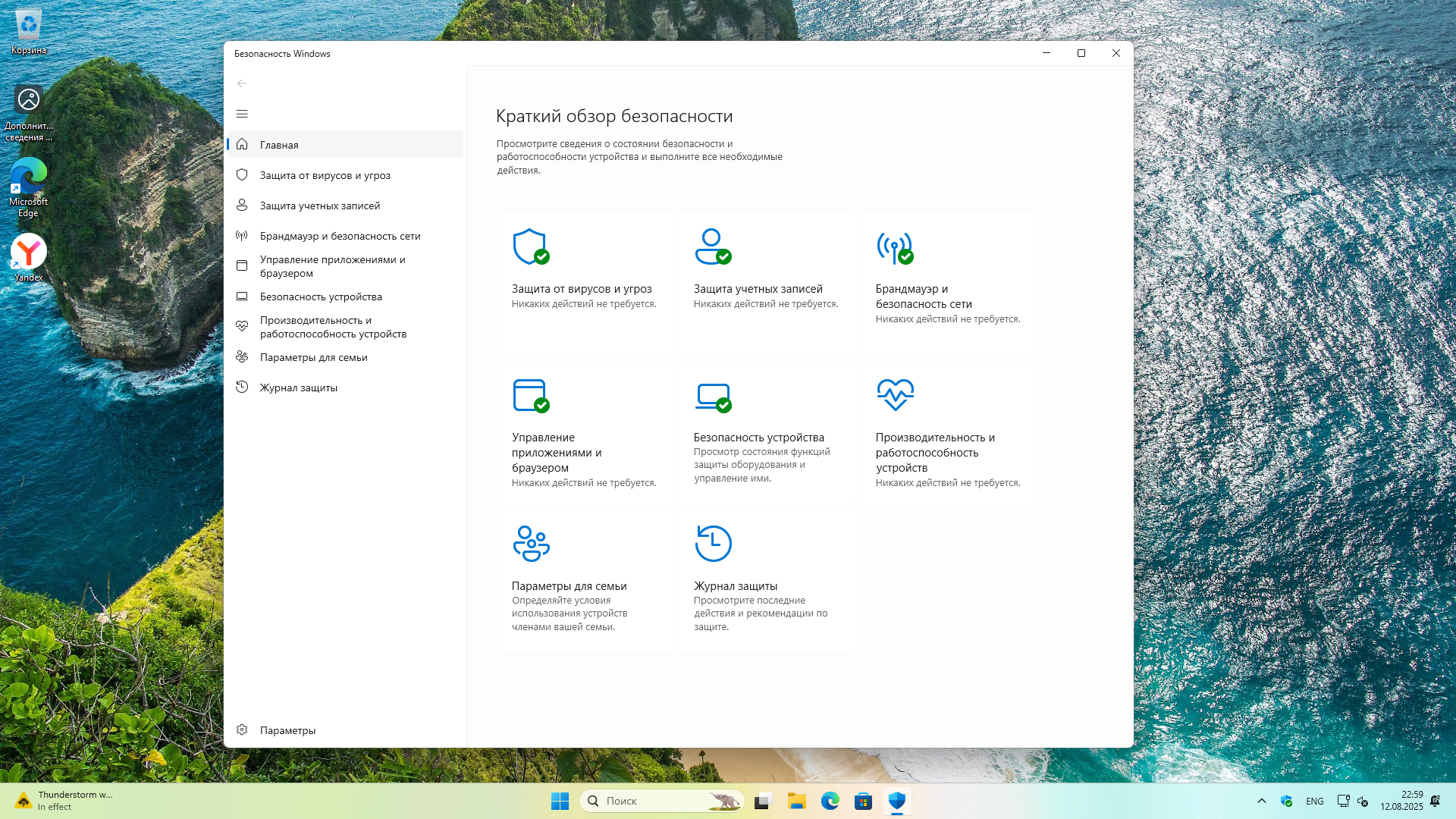Viewport: 1456px width, 819px height.
Task: Expand the system tray hidden icons chevron
Action: (x=1262, y=801)
